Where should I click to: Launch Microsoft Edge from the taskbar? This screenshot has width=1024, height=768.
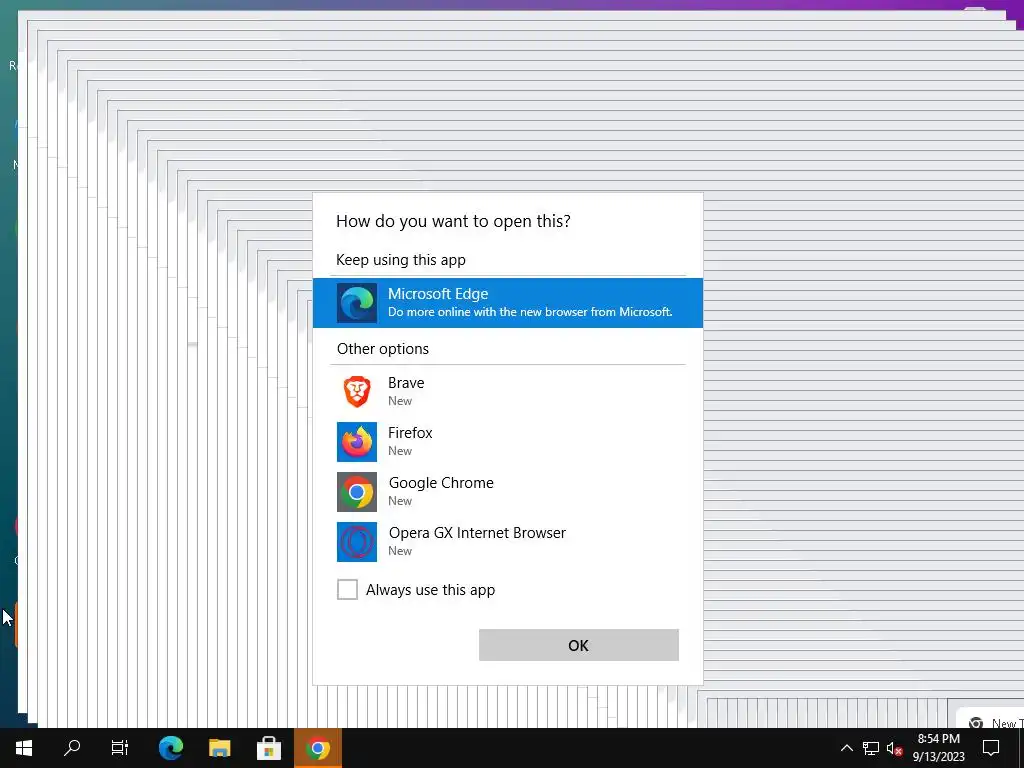171,748
